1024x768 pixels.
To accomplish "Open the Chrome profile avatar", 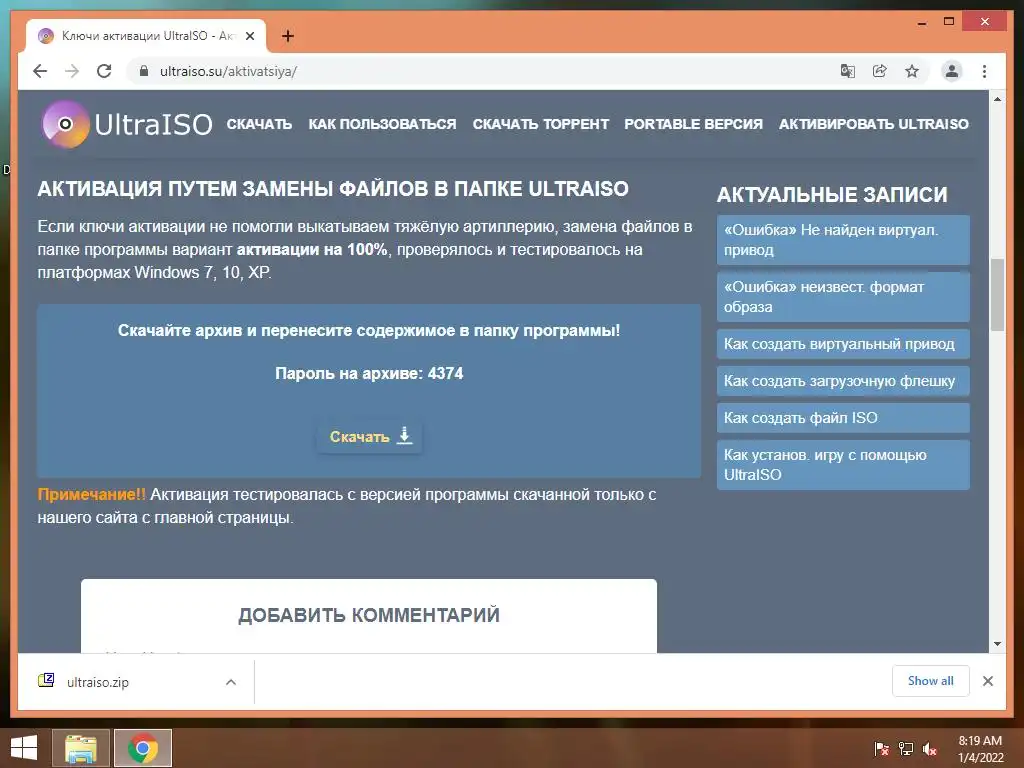I will pos(952,71).
